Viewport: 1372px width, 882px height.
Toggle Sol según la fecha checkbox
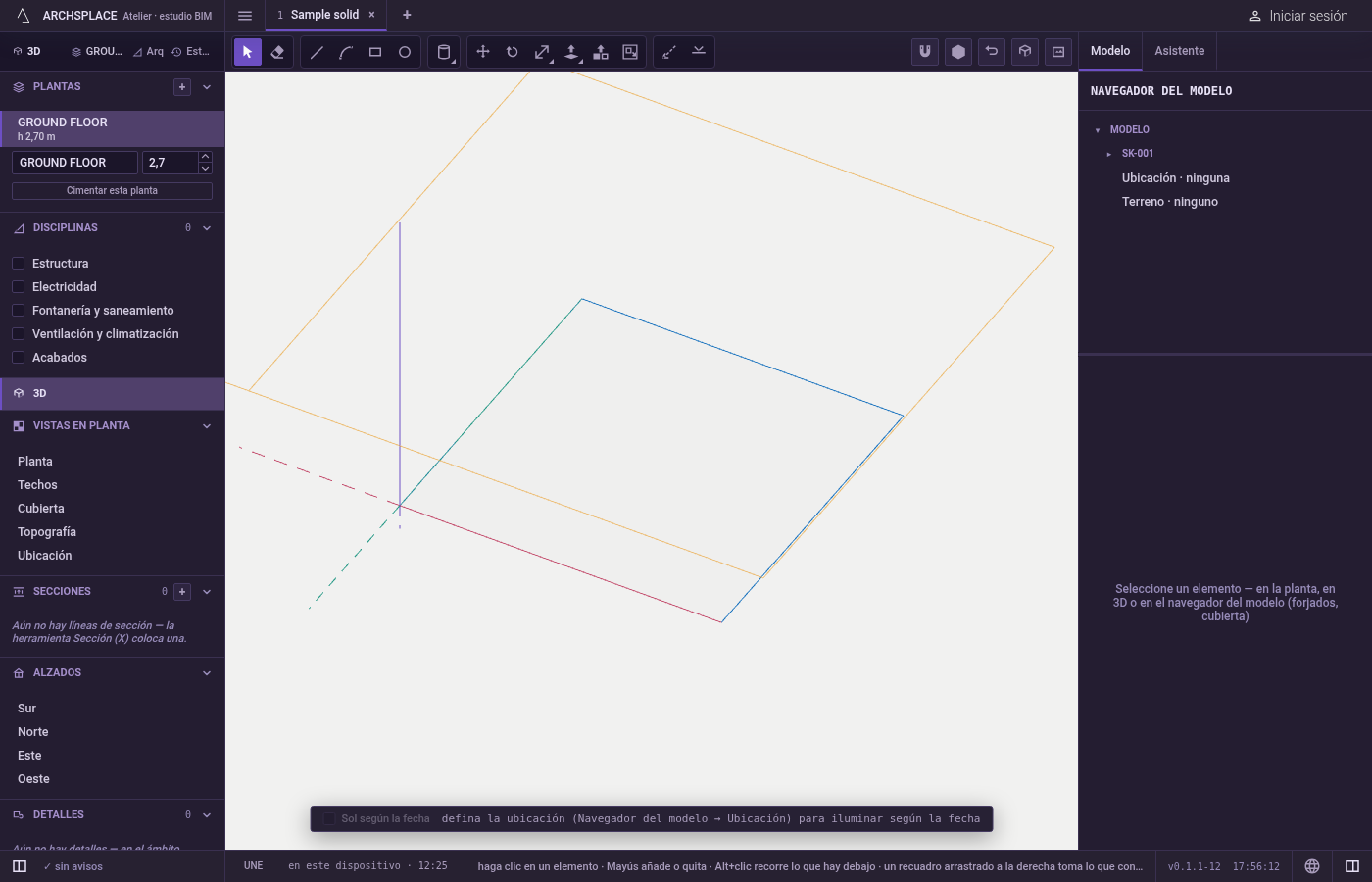click(329, 819)
